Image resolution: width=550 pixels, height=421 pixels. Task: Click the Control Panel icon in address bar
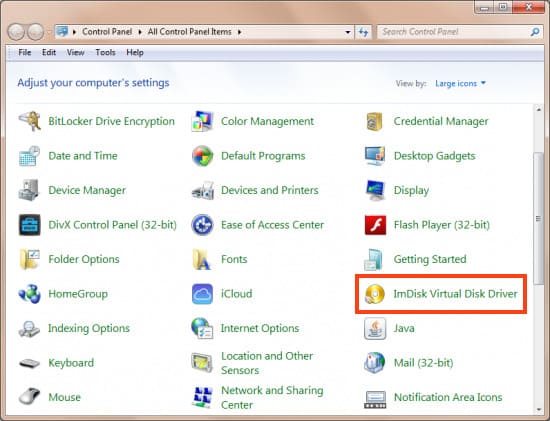coord(62,32)
